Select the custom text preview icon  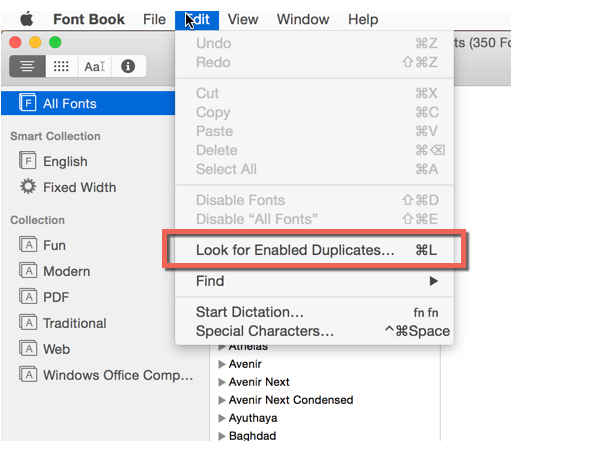tap(94, 66)
